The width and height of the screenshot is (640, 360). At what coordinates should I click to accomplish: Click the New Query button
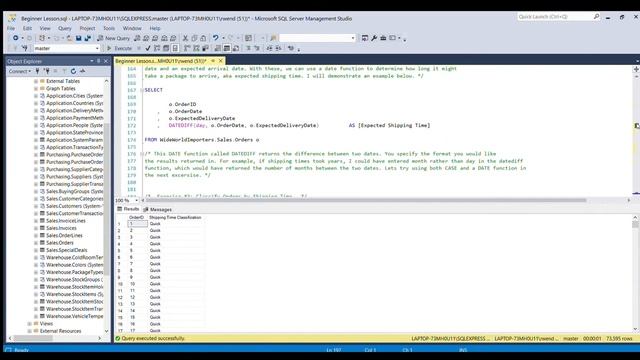click(113, 38)
